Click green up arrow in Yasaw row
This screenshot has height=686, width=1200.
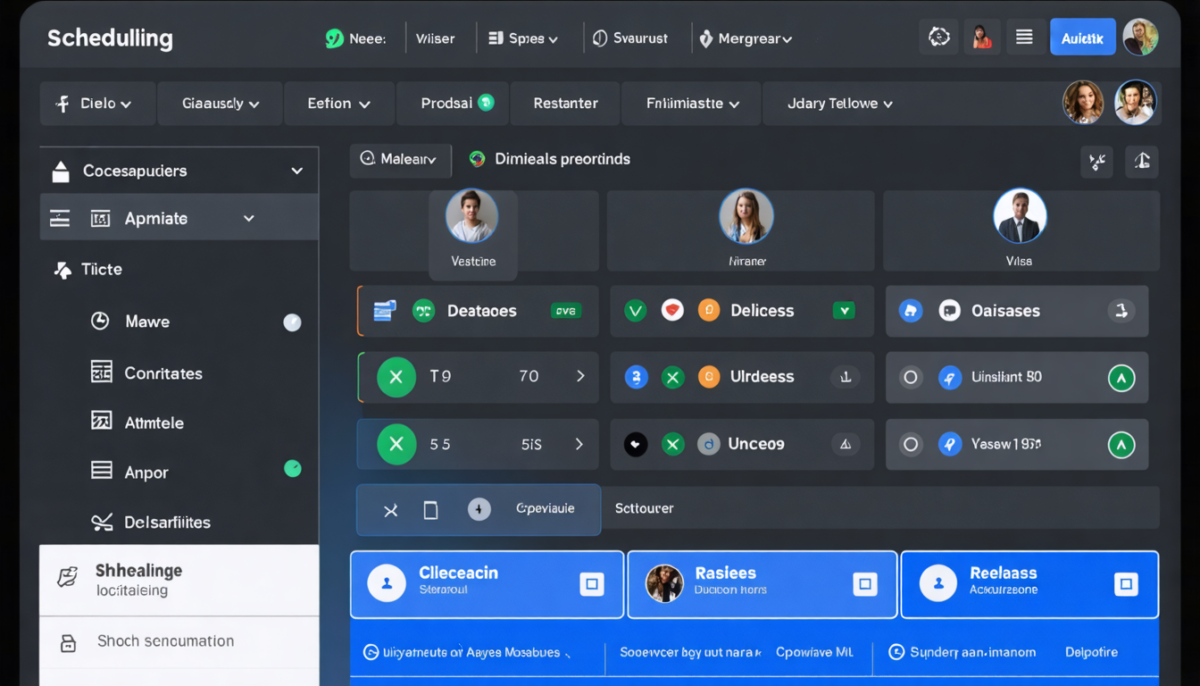click(x=1122, y=444)
